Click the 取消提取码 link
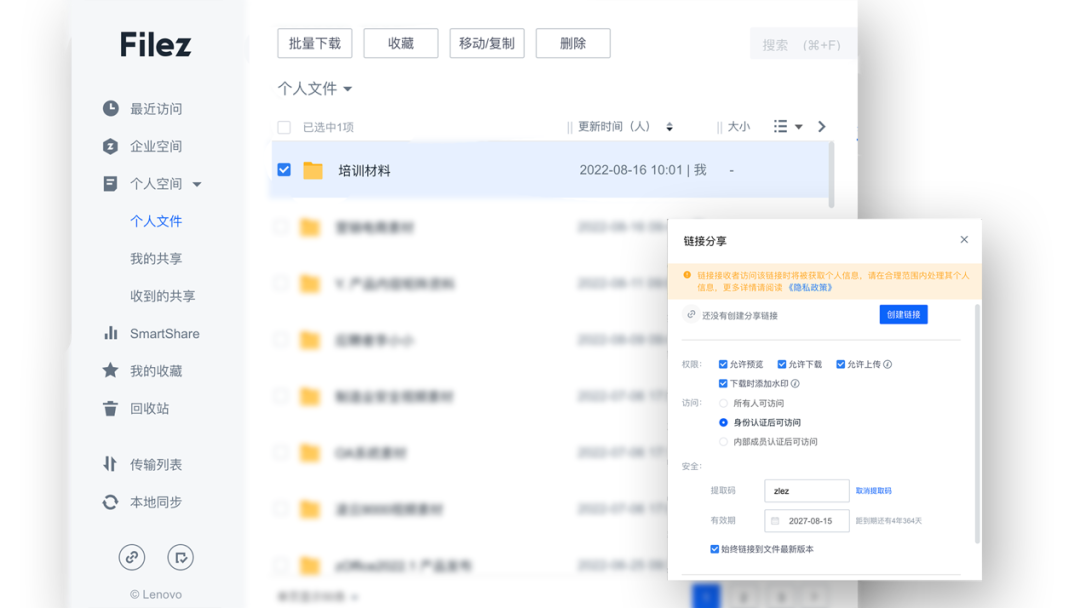 [873, 491]
